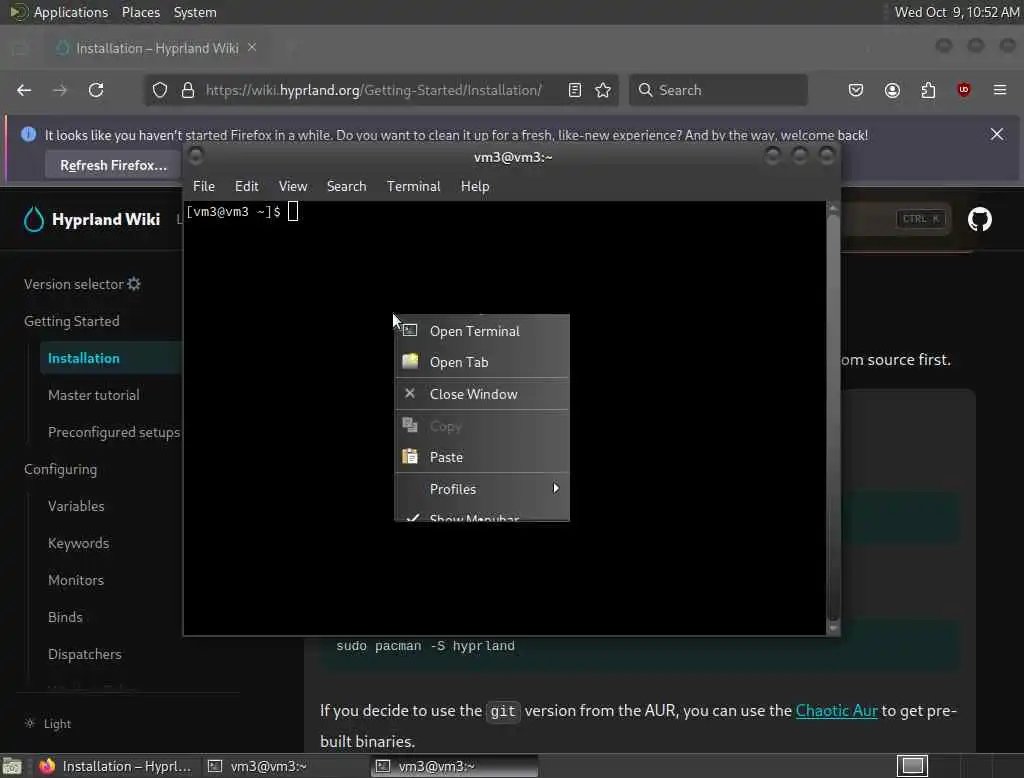
Task: Open the terminal Edit menu
Action: click(x=246, y=186)
